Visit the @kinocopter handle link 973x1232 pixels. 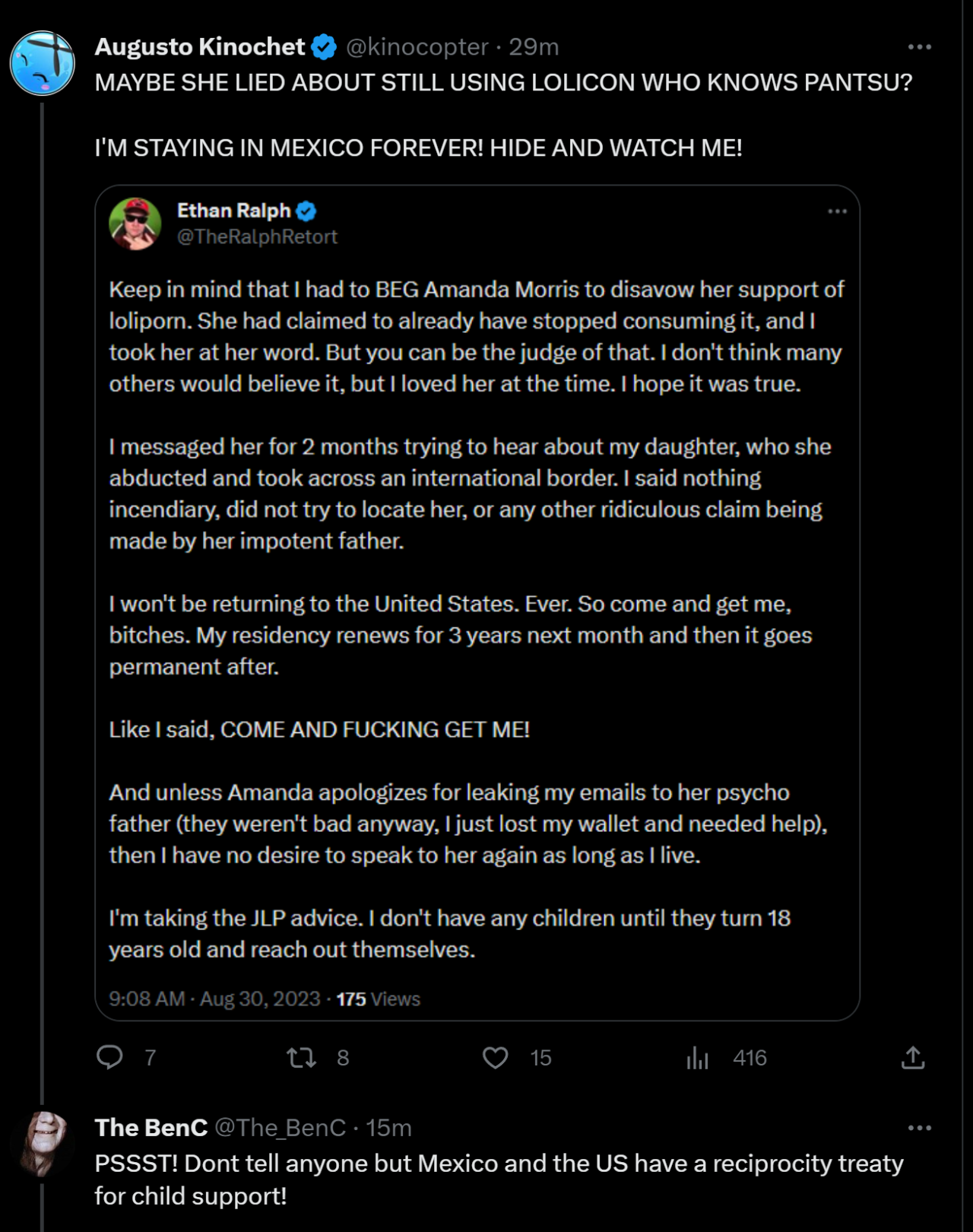point(417,47)
